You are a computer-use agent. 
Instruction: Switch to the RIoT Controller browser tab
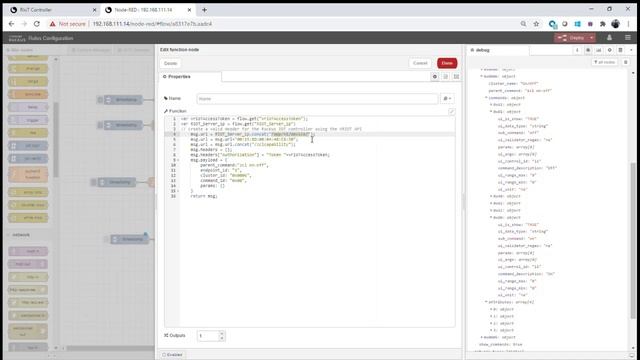pyautogui.click(x=48, y=10)
